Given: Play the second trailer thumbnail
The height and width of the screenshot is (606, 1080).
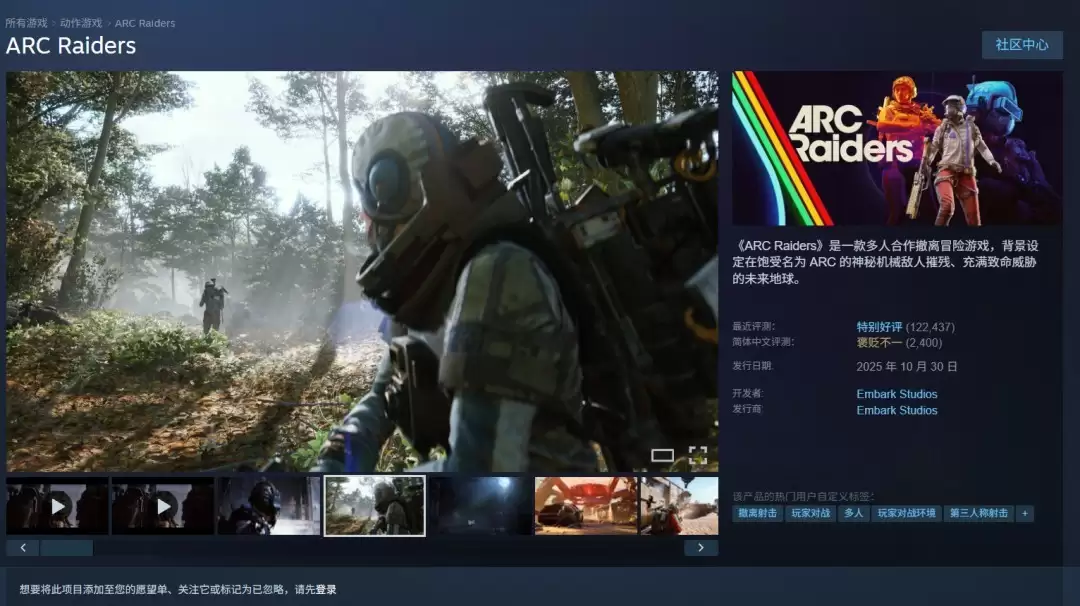Looking at the screenshot, I should [x=163, y=505].
